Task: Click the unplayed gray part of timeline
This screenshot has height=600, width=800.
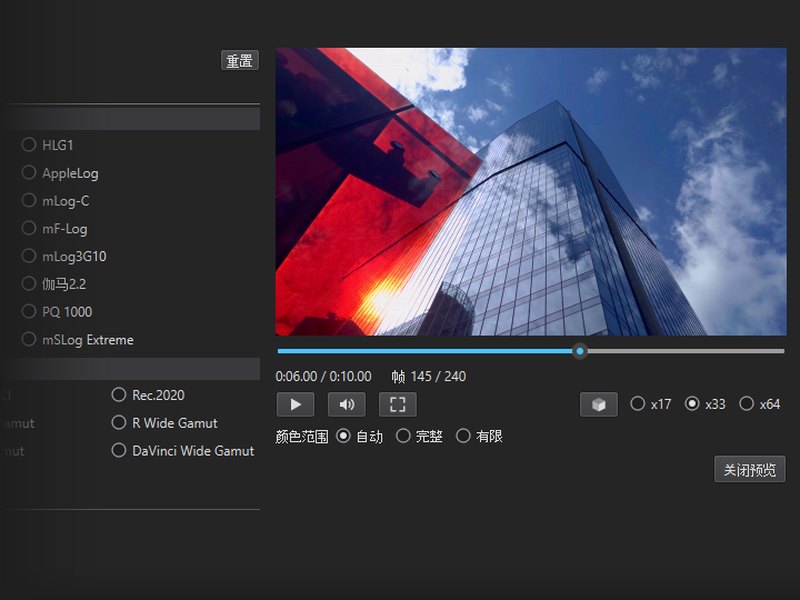Action: (x=685, y=351)
